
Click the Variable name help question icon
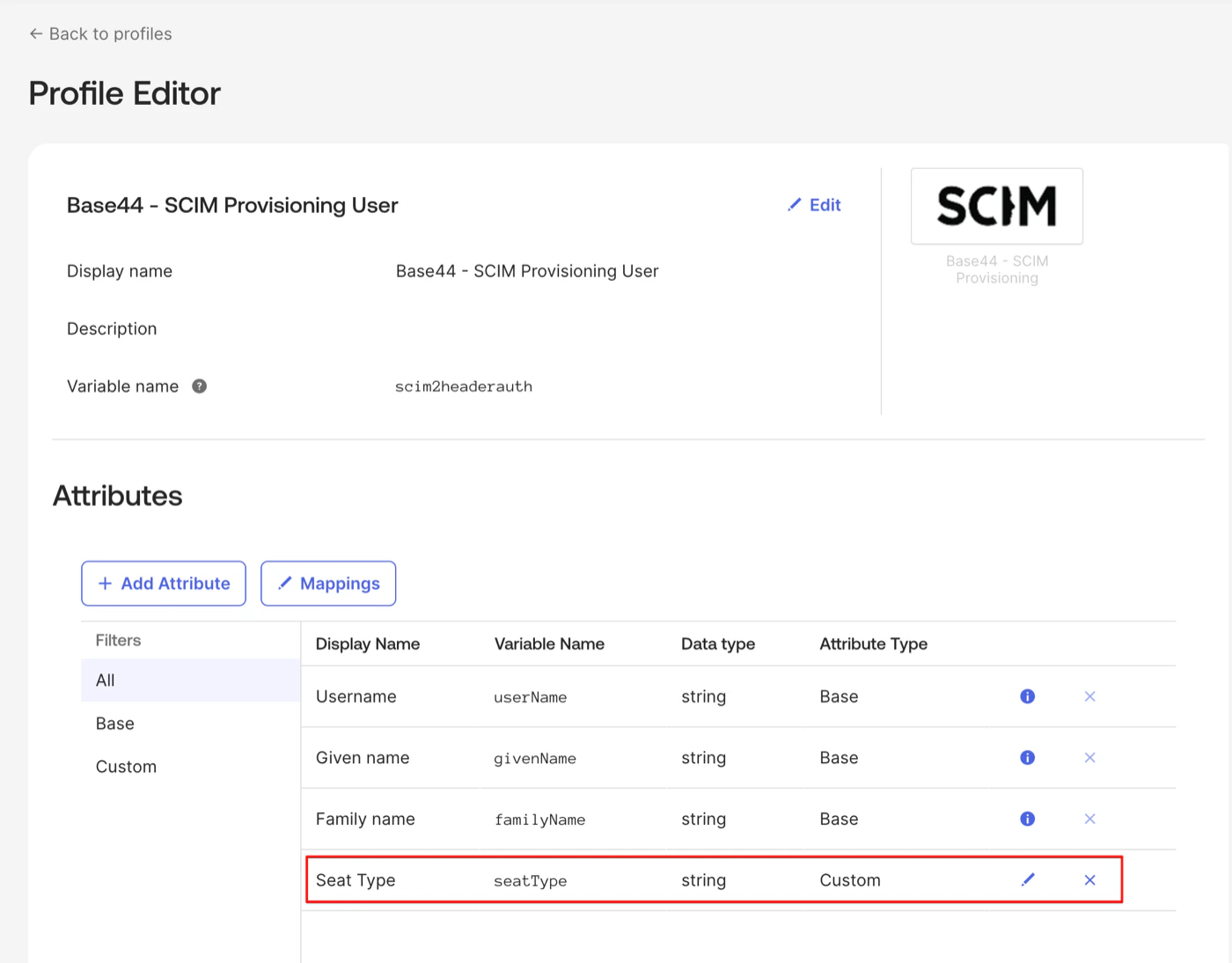[x=200, y=386]
